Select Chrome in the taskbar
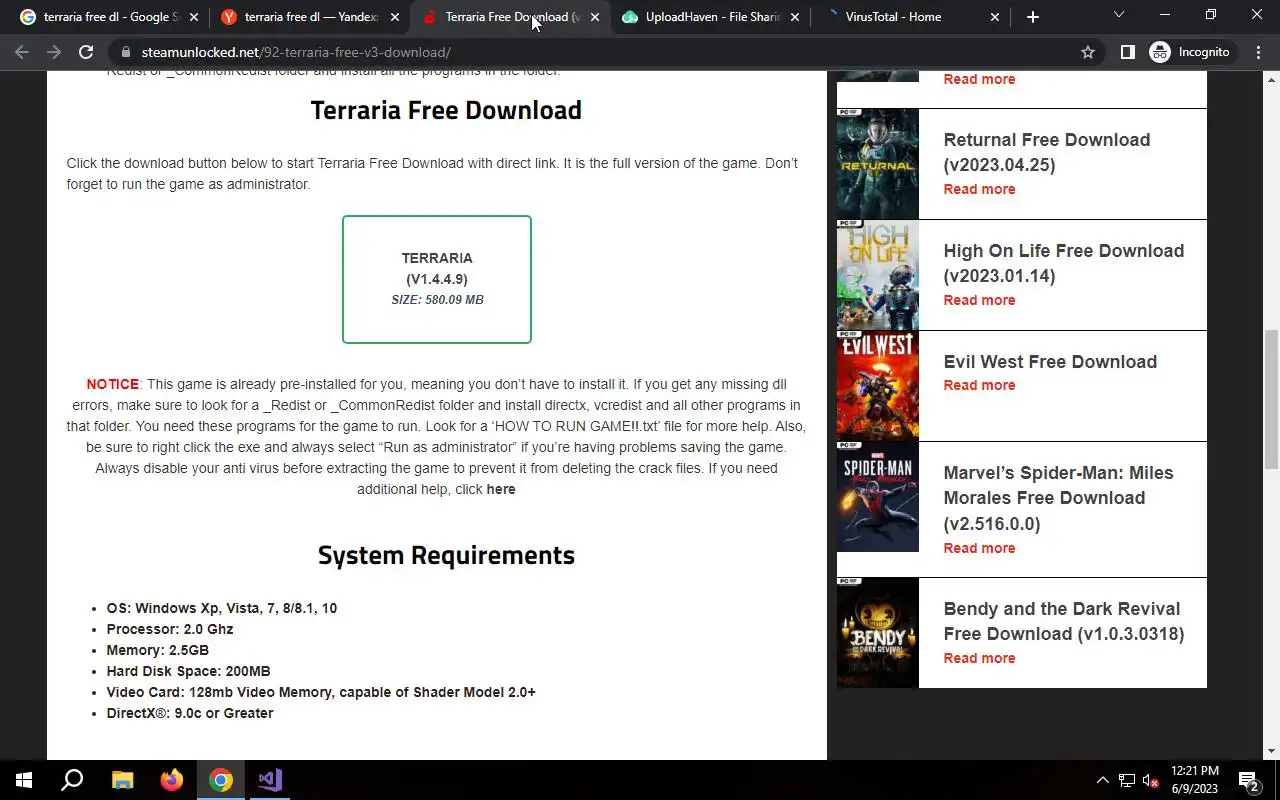 [221, 780]
